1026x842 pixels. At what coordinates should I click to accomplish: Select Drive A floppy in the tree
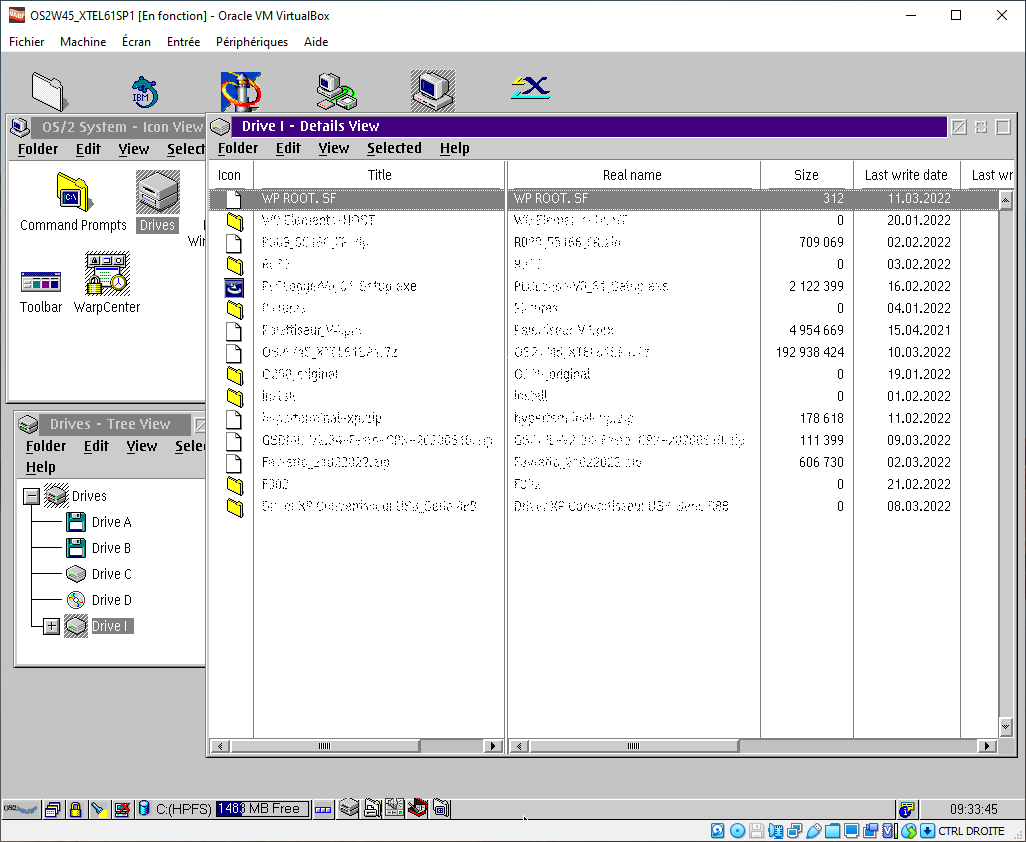111,522
